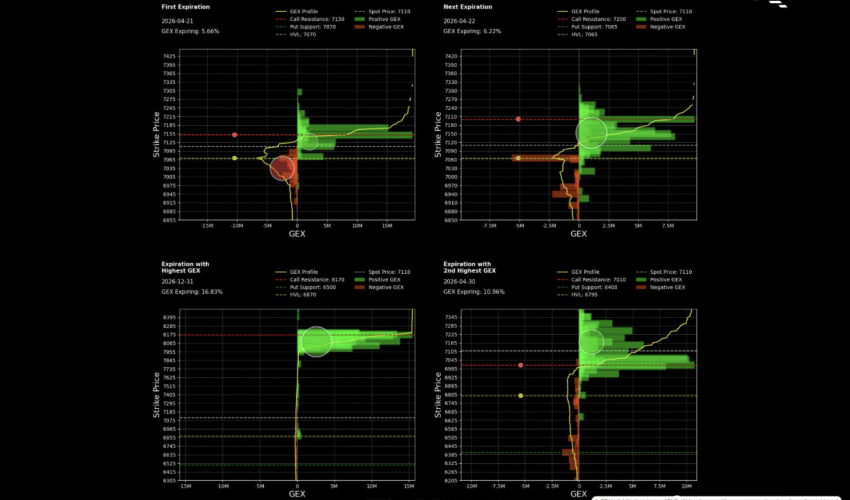Click green circled cluster in 2nd Highest GEX chart
The width and height of the screenshot is (850, 500).
pos(591,342)
